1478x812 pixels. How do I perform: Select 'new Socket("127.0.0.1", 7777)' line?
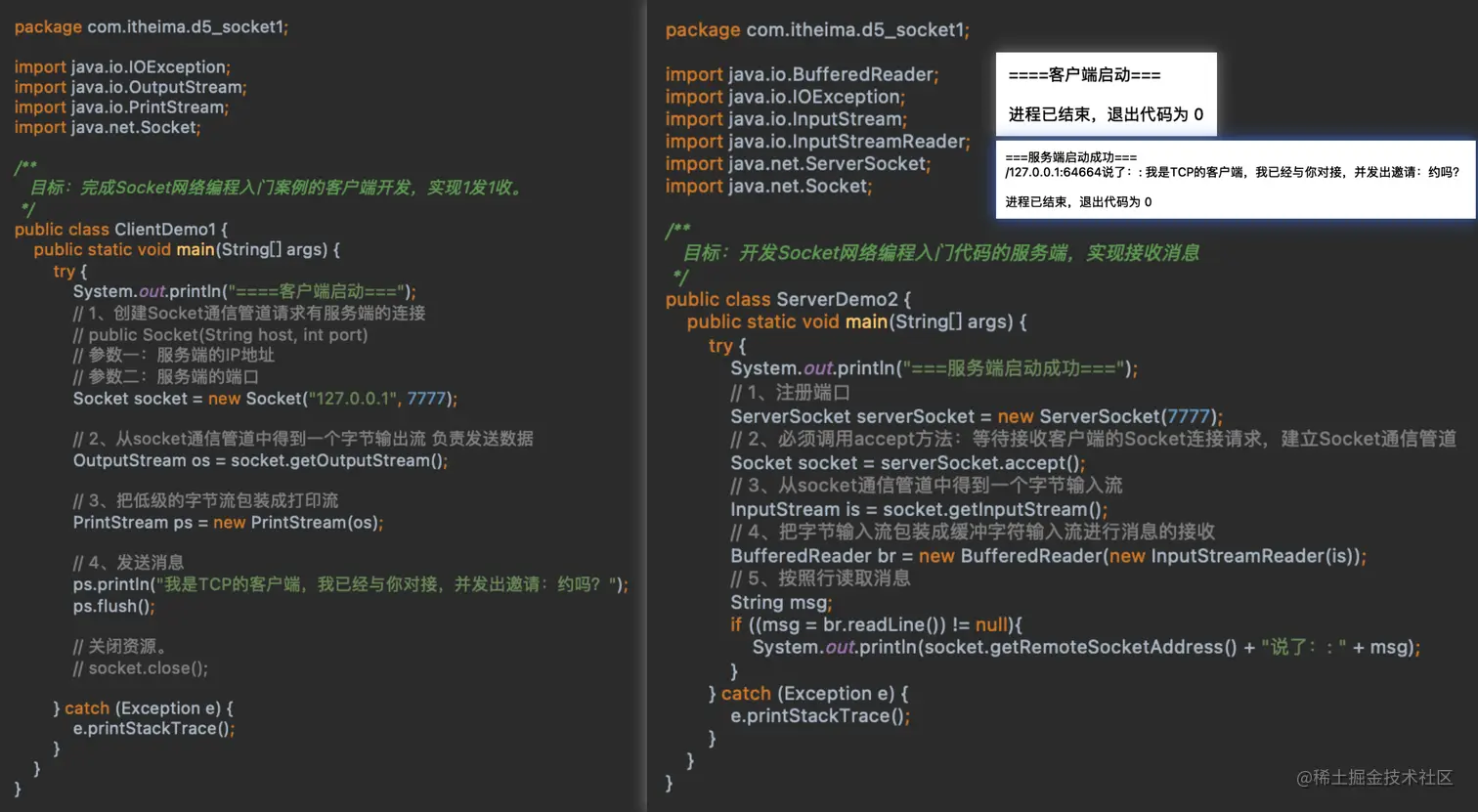tap(265, 399)
